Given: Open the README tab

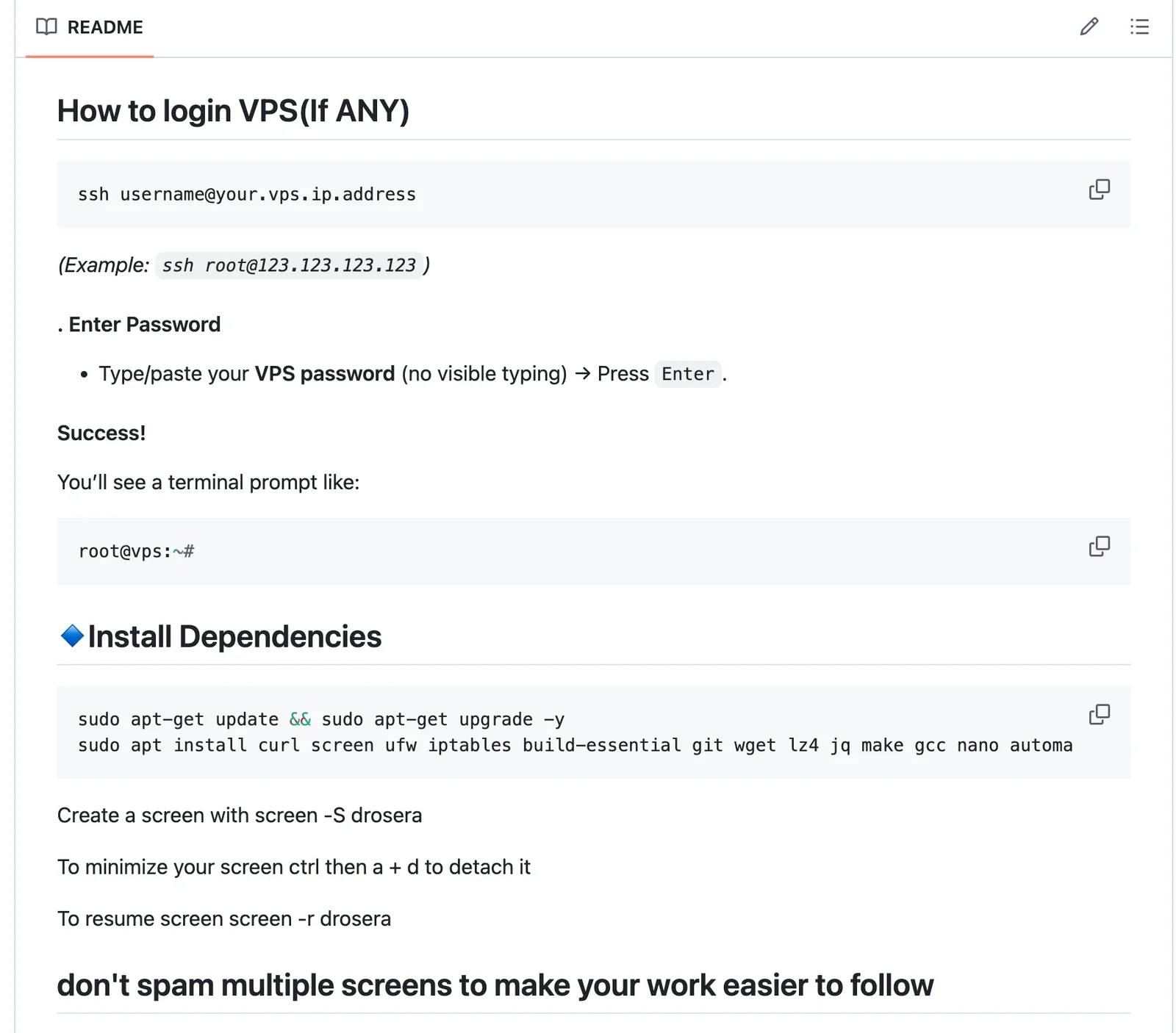Looking at the screenshot, I should click(90, 27).
